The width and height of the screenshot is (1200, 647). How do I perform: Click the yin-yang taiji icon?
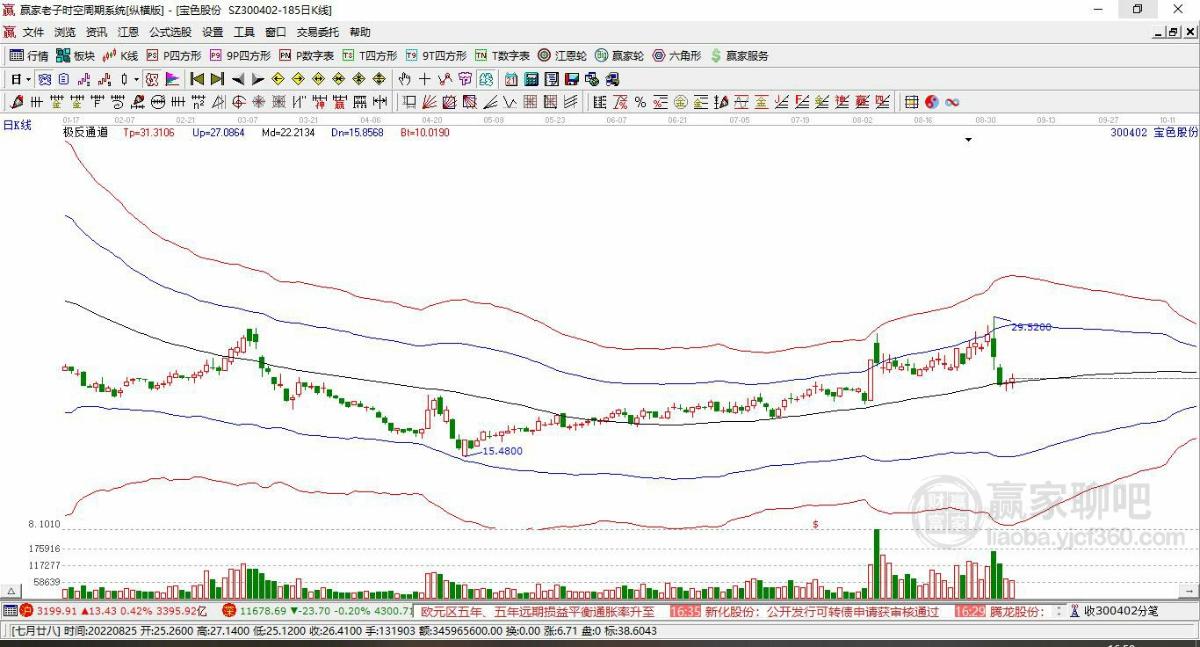tap(932, 101)
